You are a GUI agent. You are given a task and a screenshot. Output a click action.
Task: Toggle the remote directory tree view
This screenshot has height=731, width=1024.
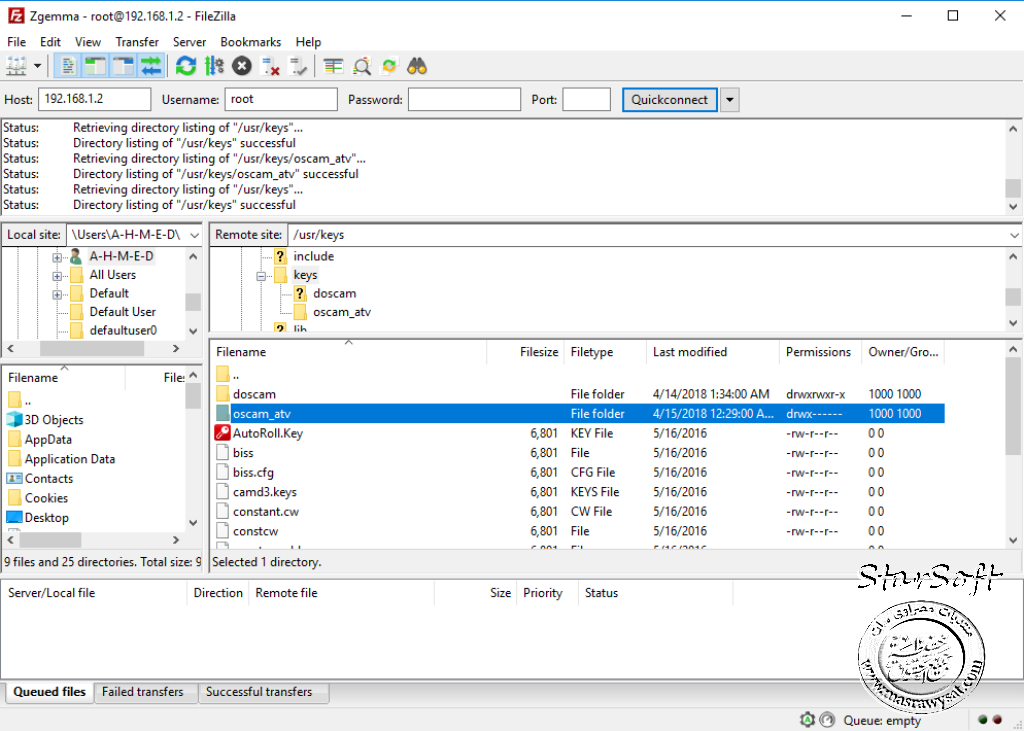[123, 66]
